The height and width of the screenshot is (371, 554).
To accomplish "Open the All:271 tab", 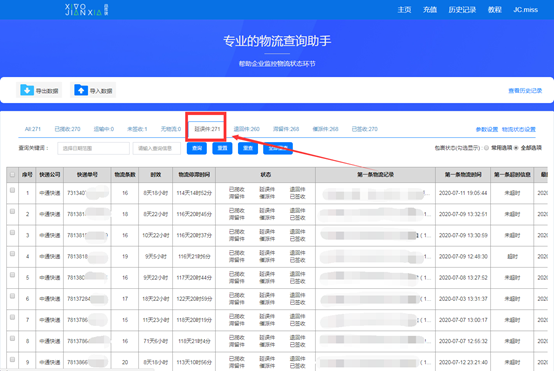I will (x=33, y=129).
